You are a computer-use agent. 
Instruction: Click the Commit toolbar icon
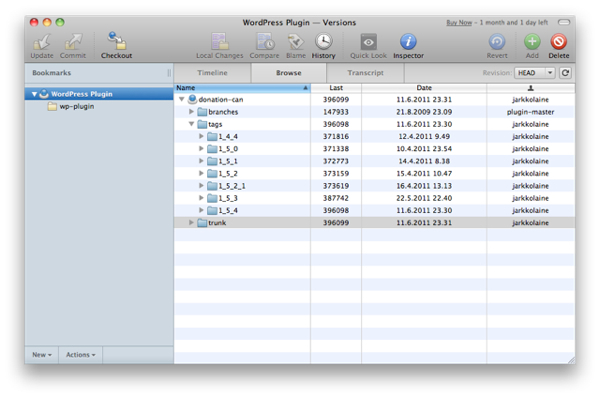73,42
